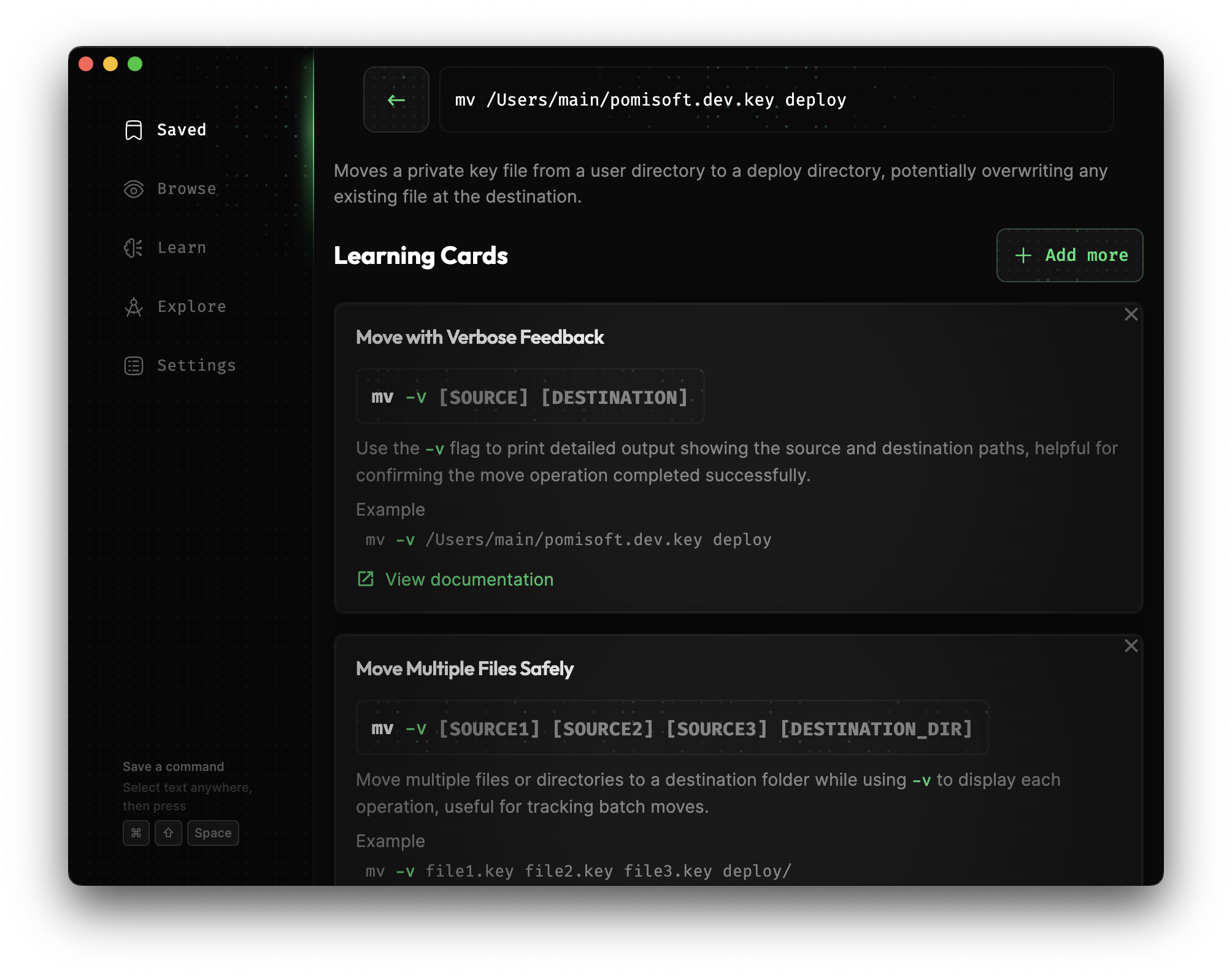
Task: Click the Settings list icon
Action: (x=133, y=366)
